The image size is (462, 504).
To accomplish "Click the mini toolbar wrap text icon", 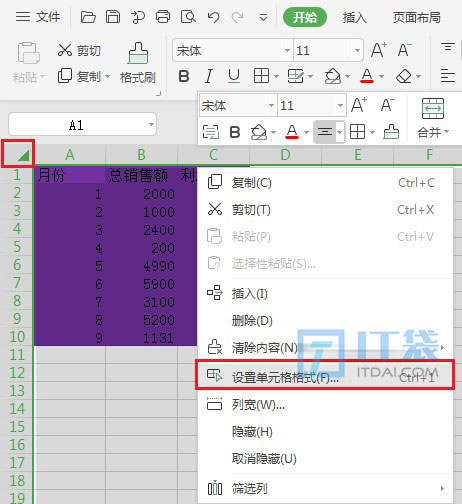I will 211,132.
